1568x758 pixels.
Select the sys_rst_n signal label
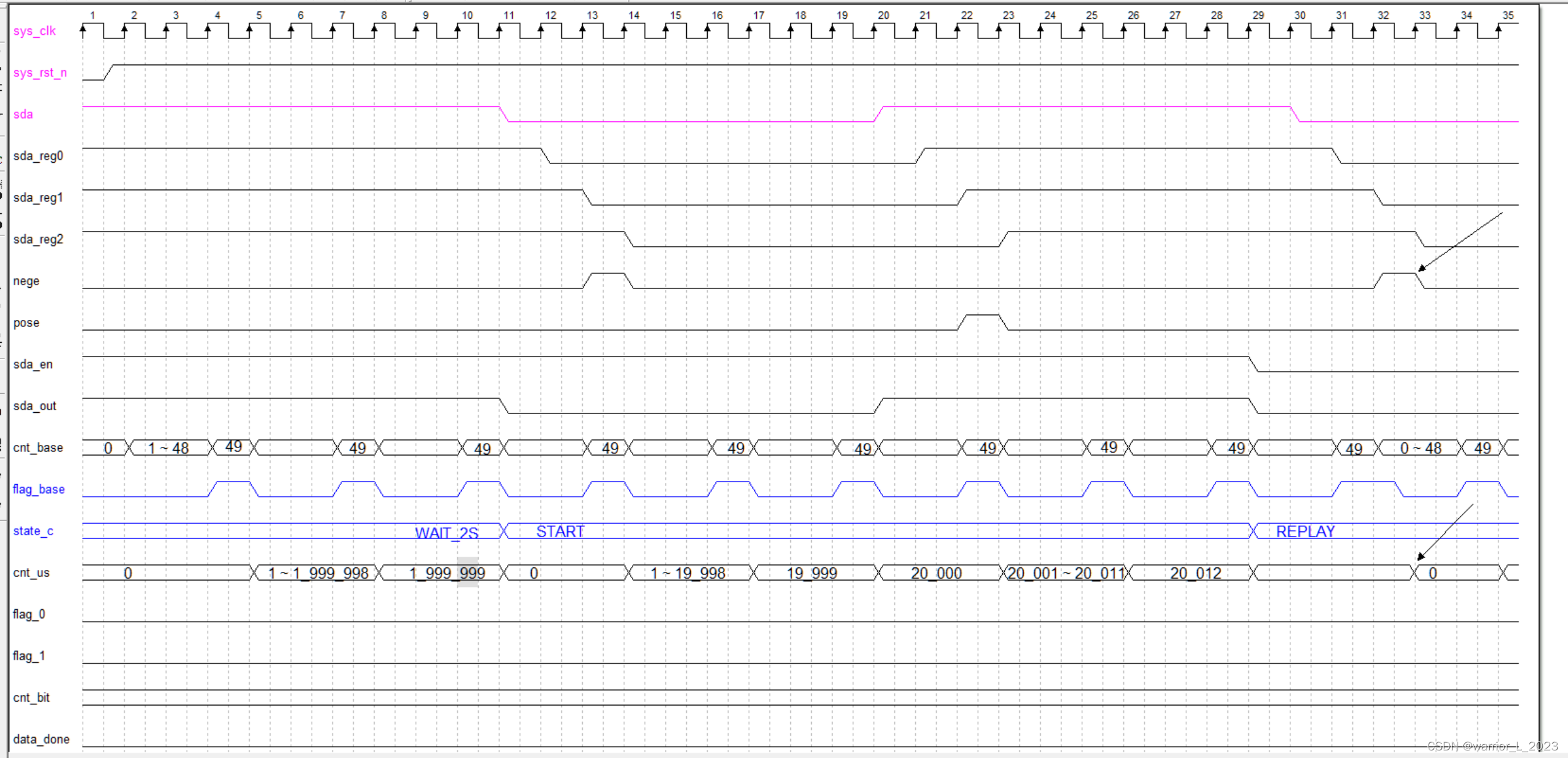point(40,73)
